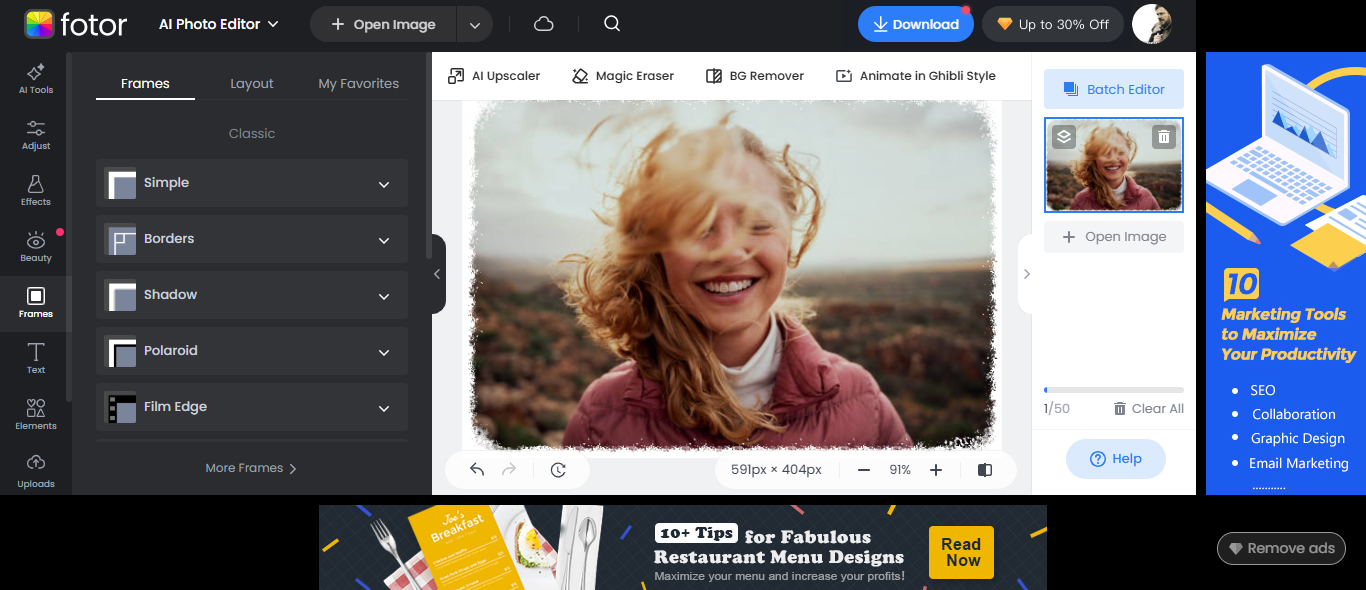The height and width of the screenshot is (590, 1366).
Task: Expand the Borders frames category
Action: click(x=252, y=239)
